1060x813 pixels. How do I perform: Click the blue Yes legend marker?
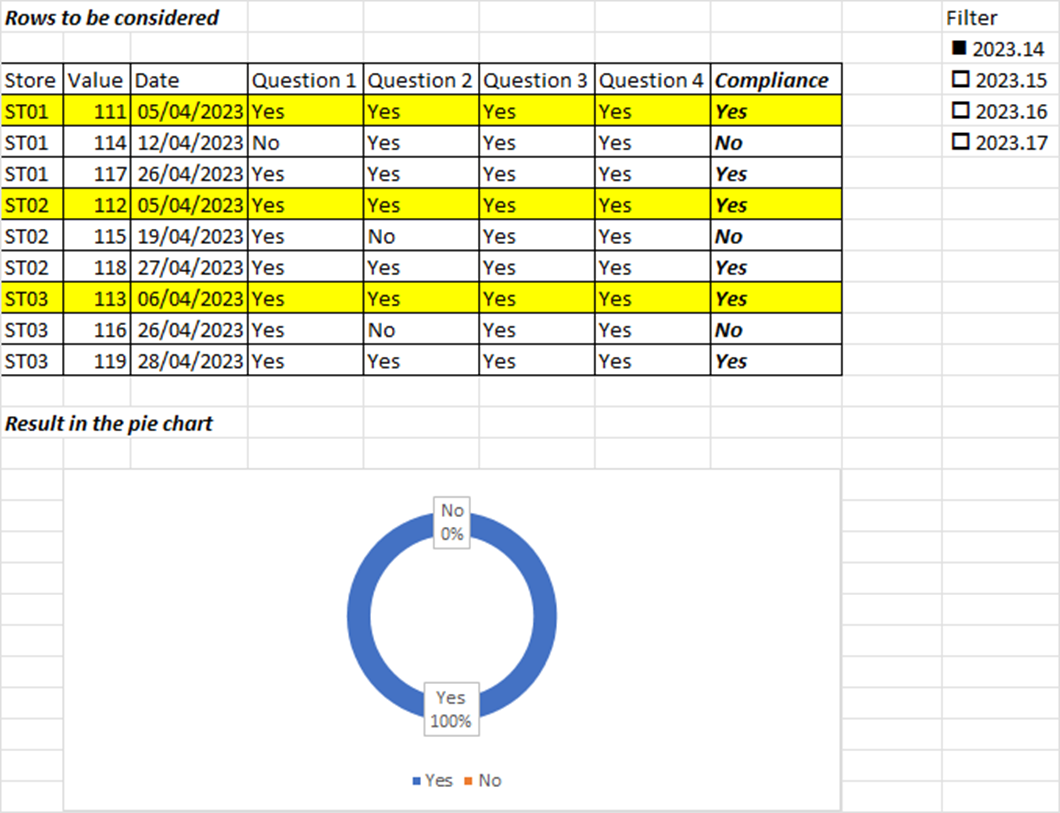click(416, 781)
